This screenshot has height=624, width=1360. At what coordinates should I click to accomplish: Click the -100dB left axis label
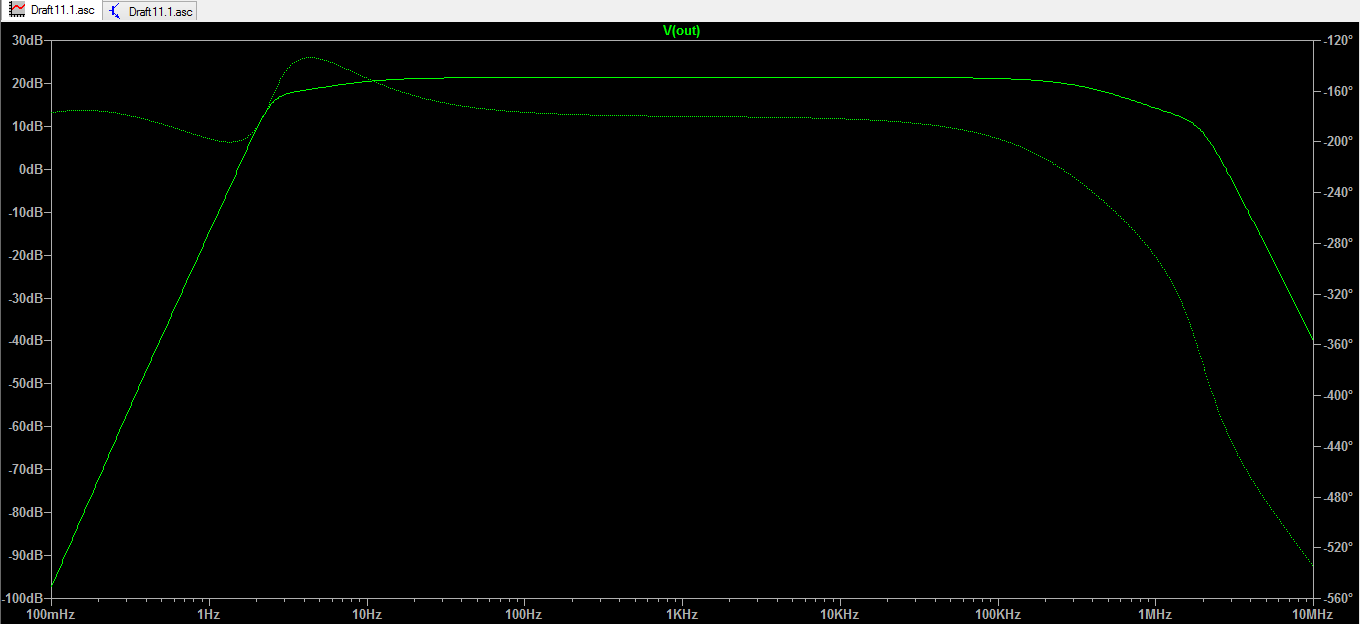pos(22,599)
